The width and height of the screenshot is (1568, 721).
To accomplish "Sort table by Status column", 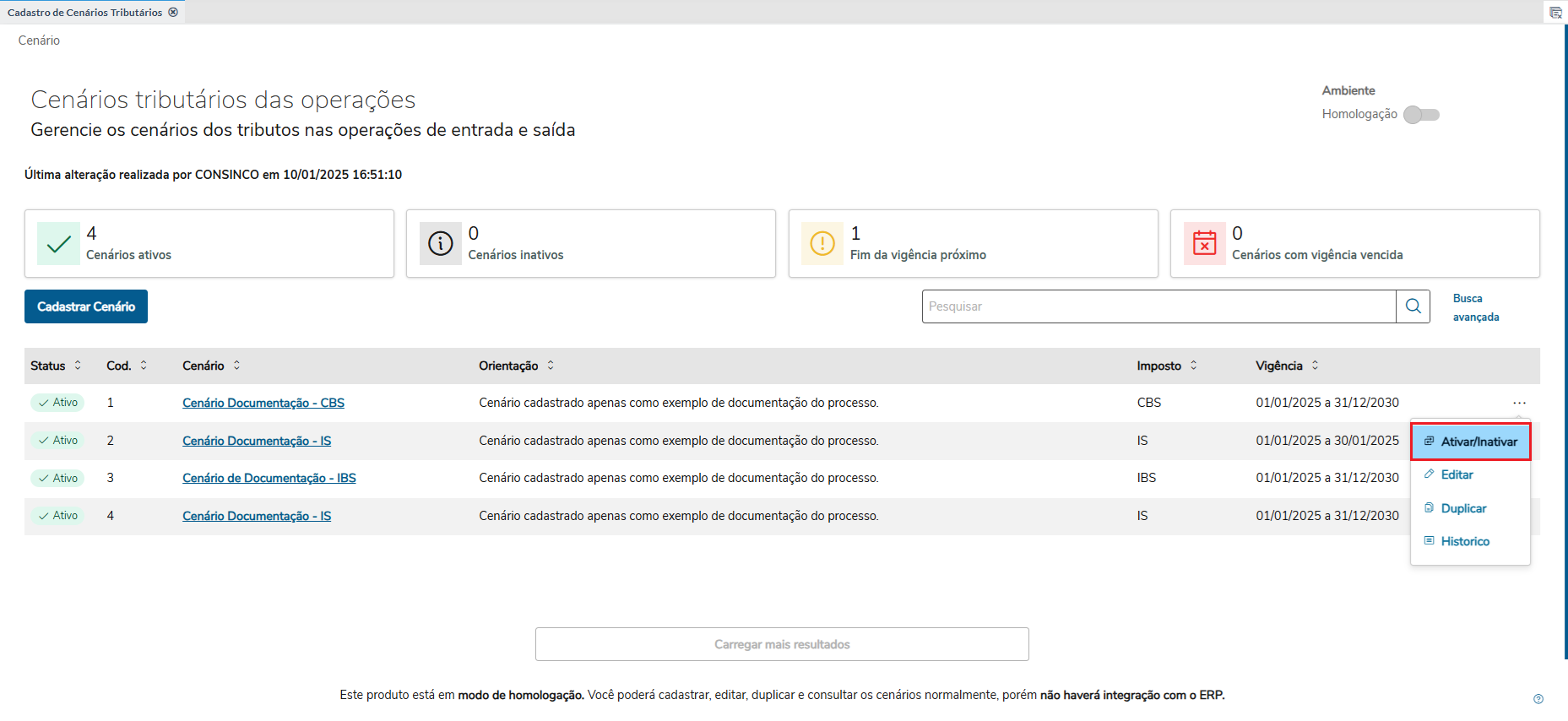I will 78,366.
